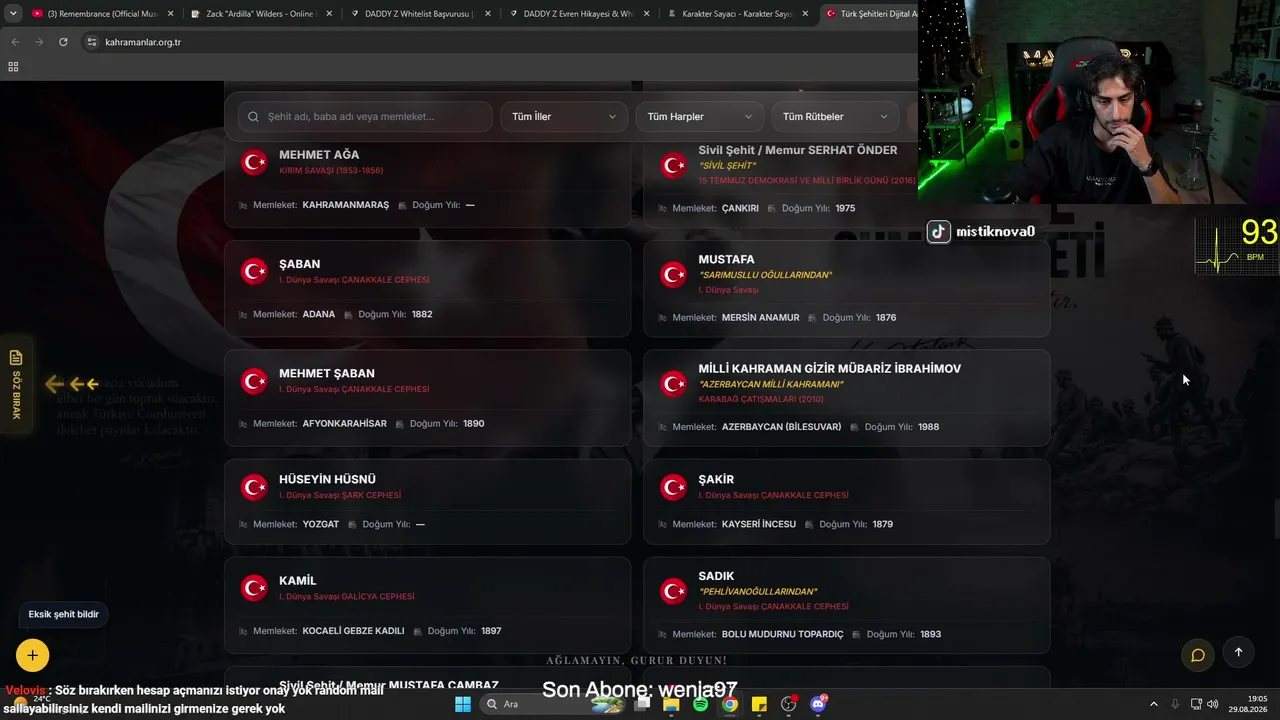Expand the Tüm İller dropdown
The width and height of the screenshot is (1280, 720).
[564, 117]
